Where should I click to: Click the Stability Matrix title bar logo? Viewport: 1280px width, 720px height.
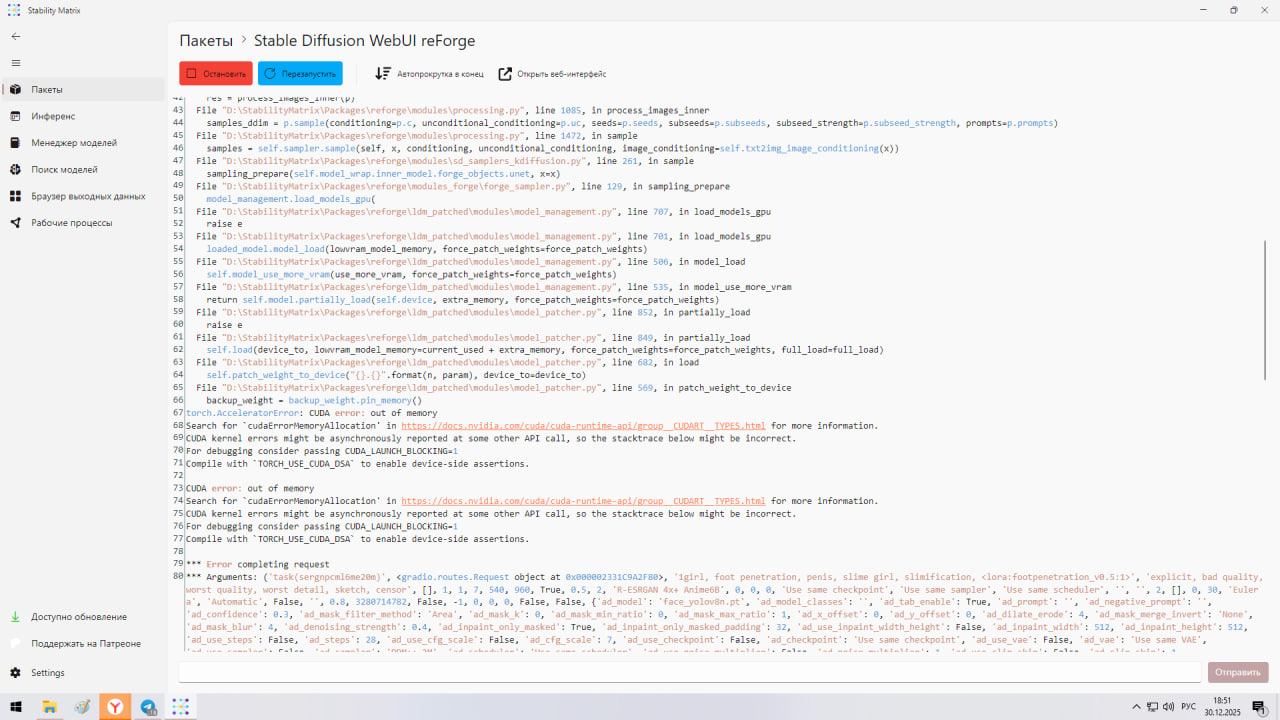(x=14, y=10)
